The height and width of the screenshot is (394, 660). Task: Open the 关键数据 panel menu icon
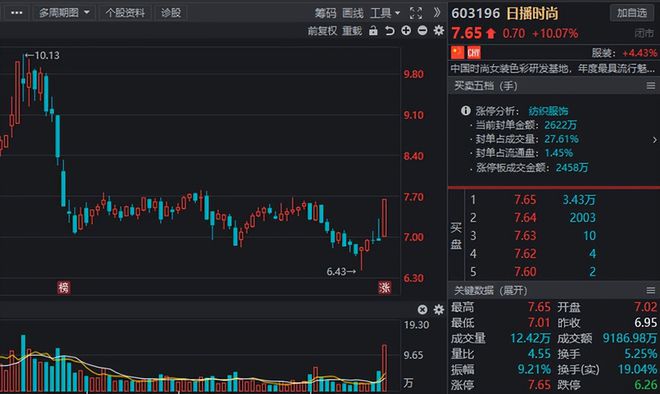click(651, 290)
